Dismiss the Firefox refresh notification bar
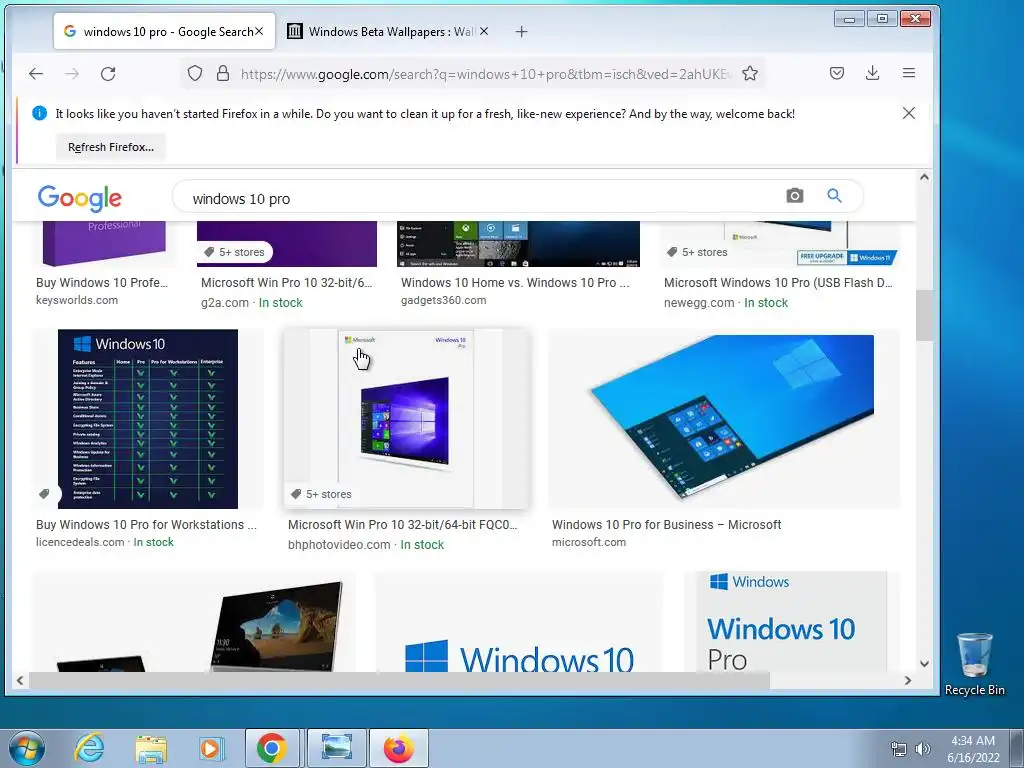1024x768 pixels. [x=908, y=113]
